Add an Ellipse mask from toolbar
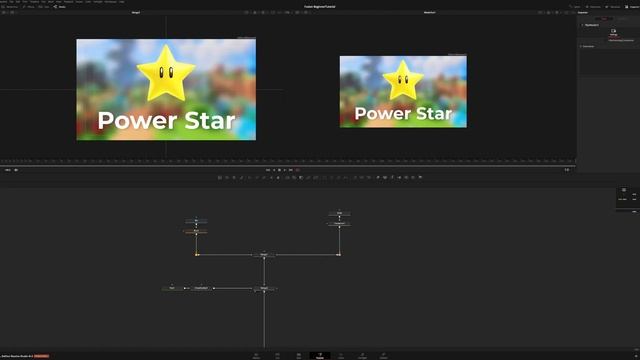This screenshot has width=640, height=360. (331, 178)
